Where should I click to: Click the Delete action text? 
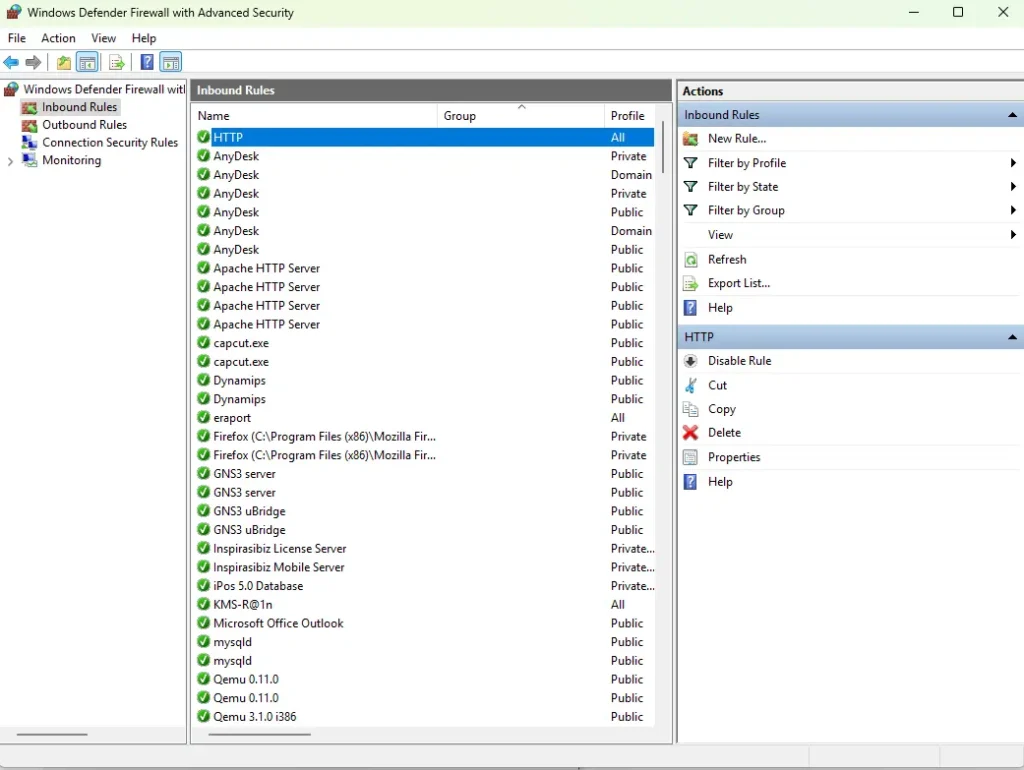tap(724, 432)
